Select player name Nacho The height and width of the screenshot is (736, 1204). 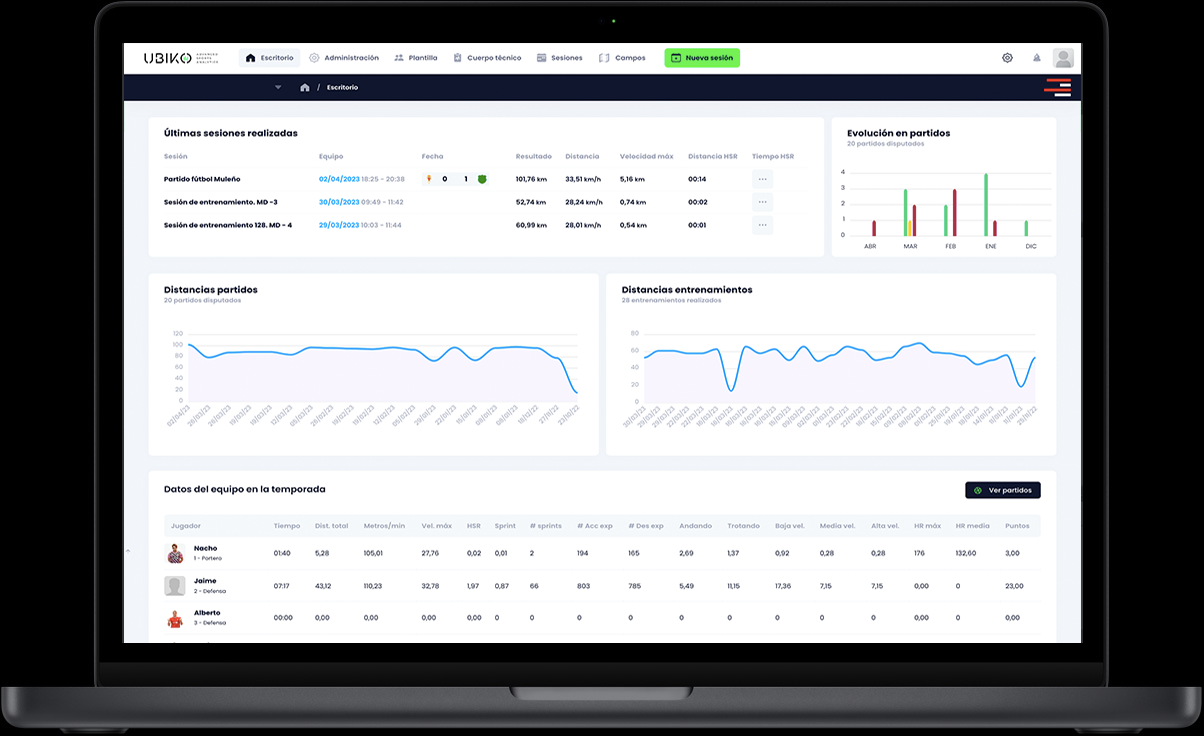point(205,548)
